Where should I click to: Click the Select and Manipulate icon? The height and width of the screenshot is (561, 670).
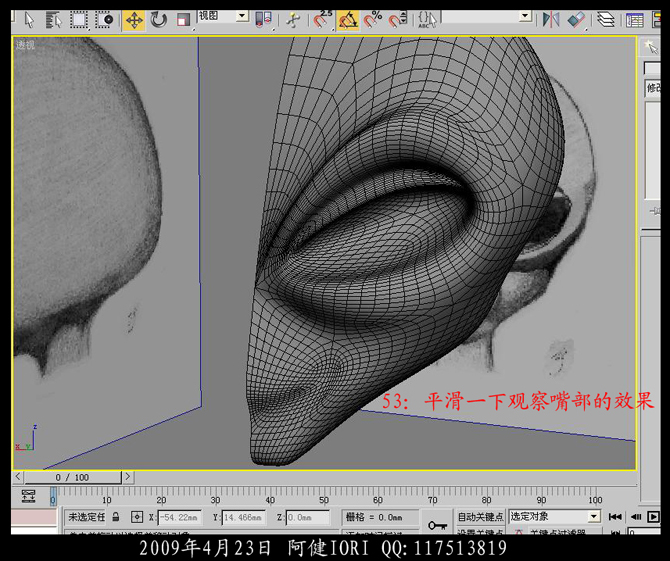pos(293,20)
